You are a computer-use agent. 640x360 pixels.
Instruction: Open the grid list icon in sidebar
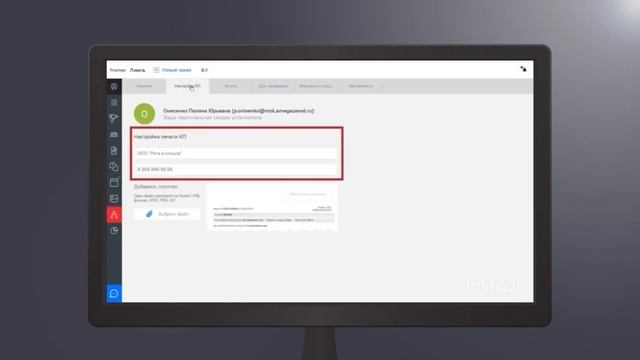pyautogui.click(x=114, y=102)
